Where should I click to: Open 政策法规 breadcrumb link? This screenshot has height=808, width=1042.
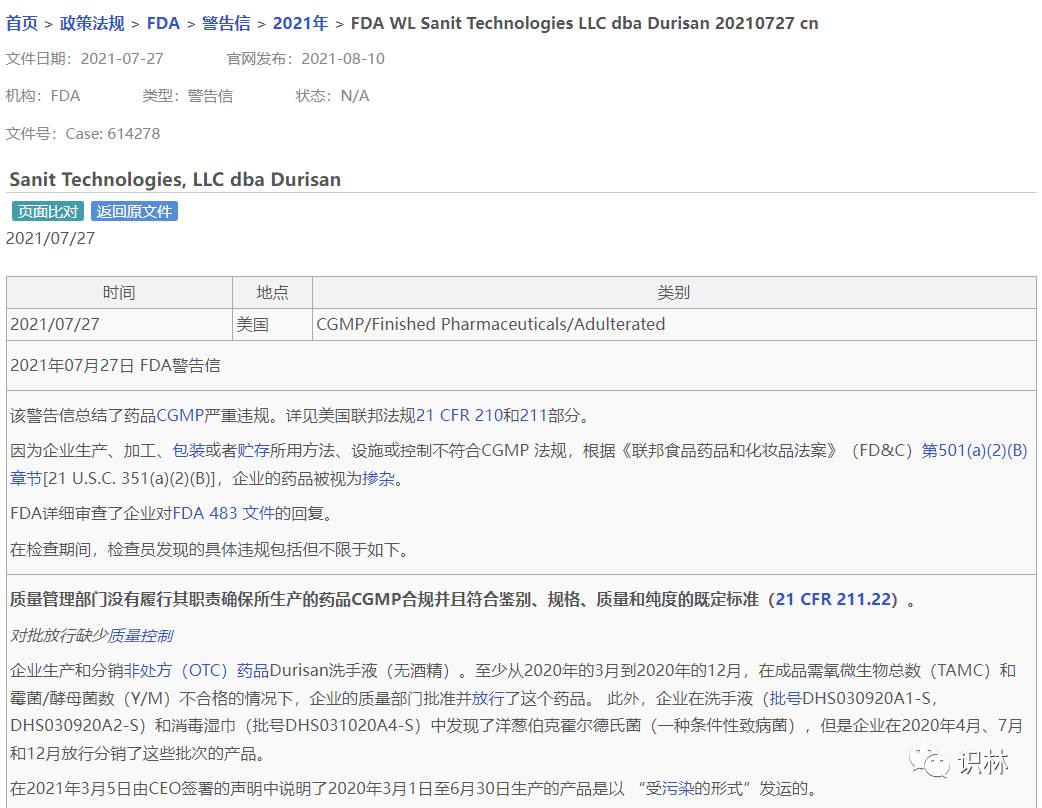pos(92,23)
